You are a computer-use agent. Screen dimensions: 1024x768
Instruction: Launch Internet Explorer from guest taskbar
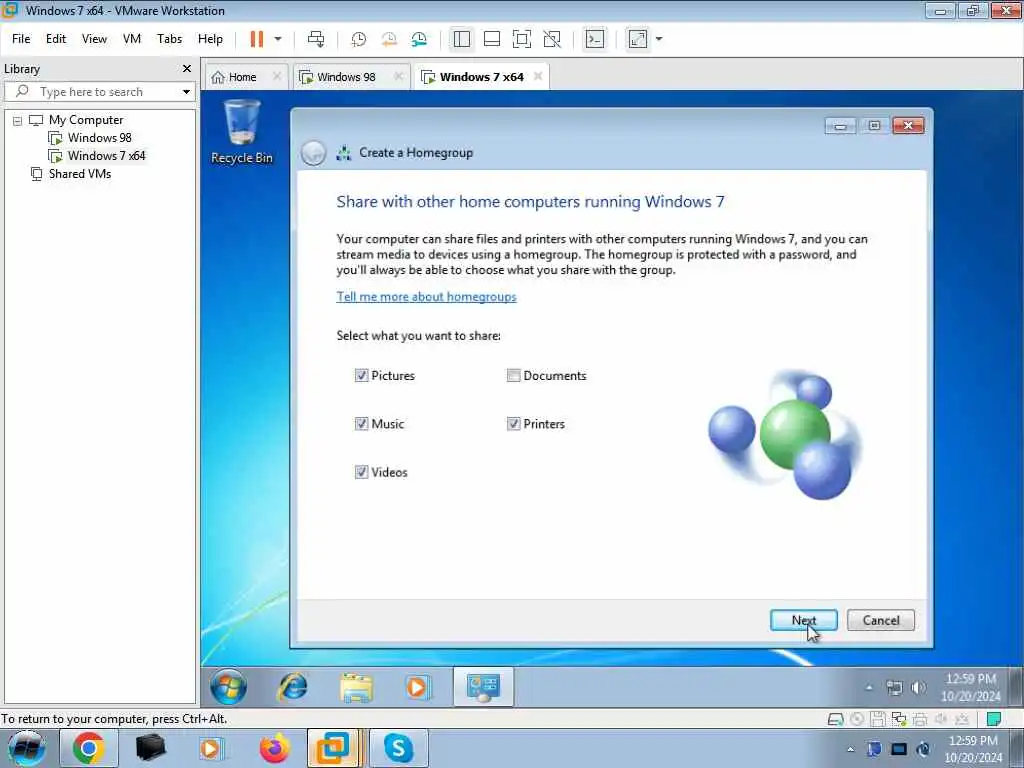(293, 687)
